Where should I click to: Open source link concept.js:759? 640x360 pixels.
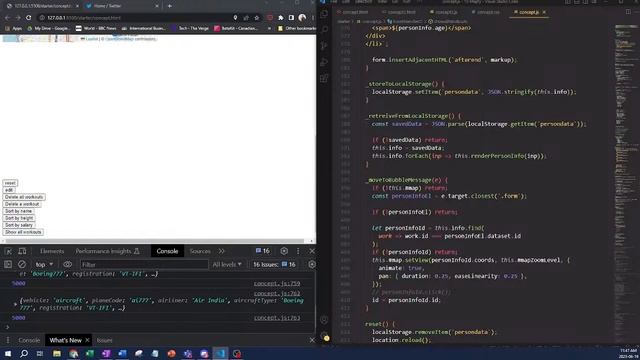tap(277, 283)
